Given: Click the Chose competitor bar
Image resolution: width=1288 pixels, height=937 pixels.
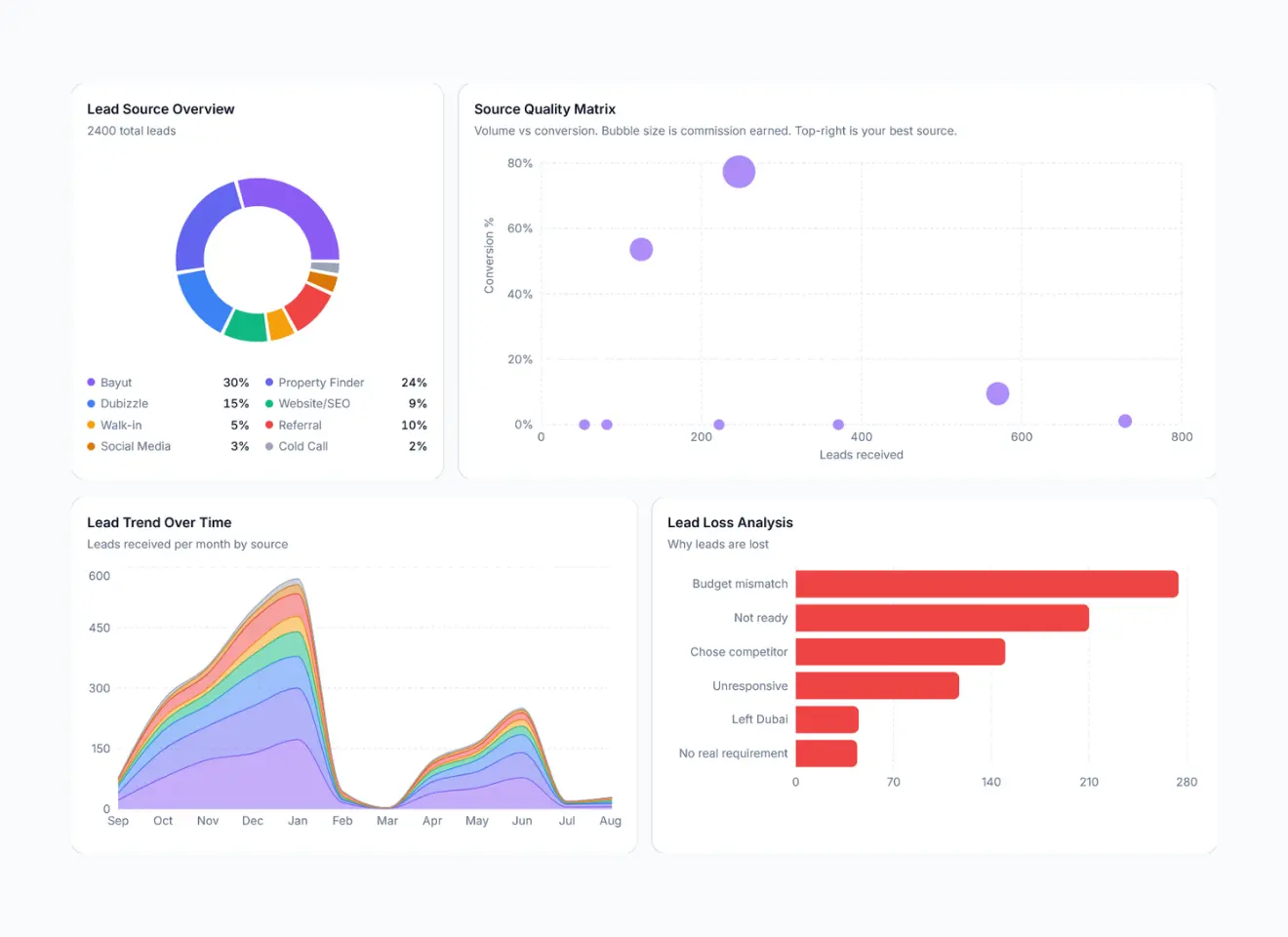Looking at the screenshot, I should click(900, 652).
